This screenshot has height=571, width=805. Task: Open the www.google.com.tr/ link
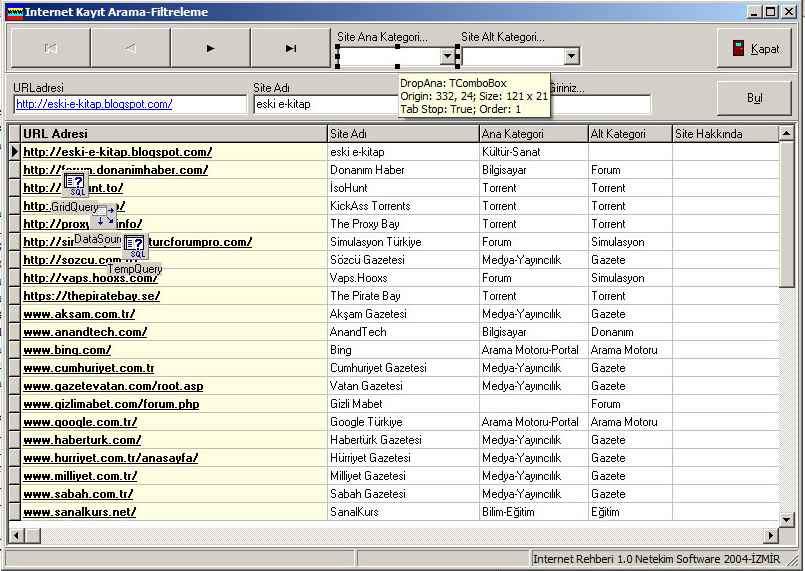(80, 422)
